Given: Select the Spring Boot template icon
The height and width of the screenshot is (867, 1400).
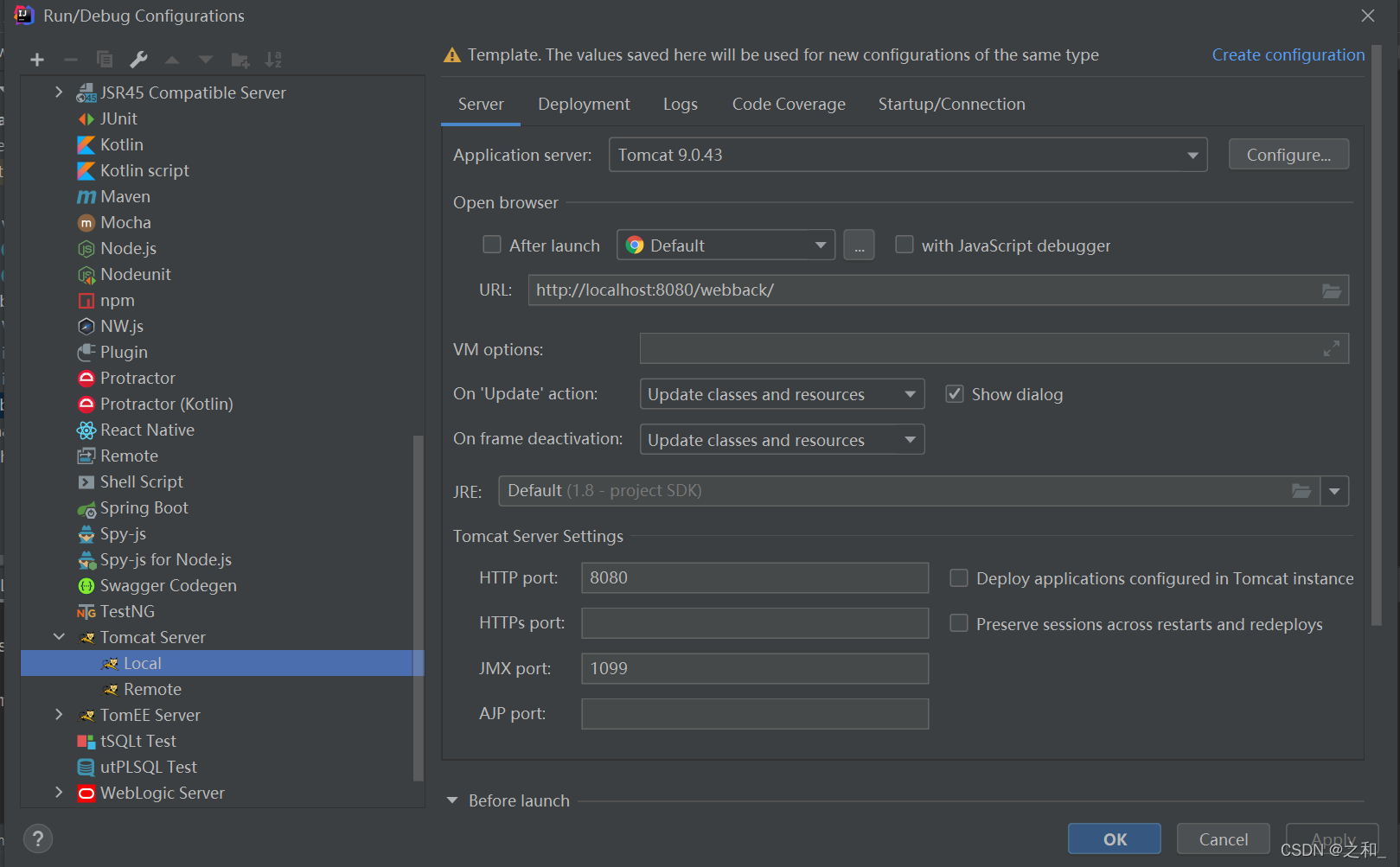Looking at the screenshot, I should (86, 508).
